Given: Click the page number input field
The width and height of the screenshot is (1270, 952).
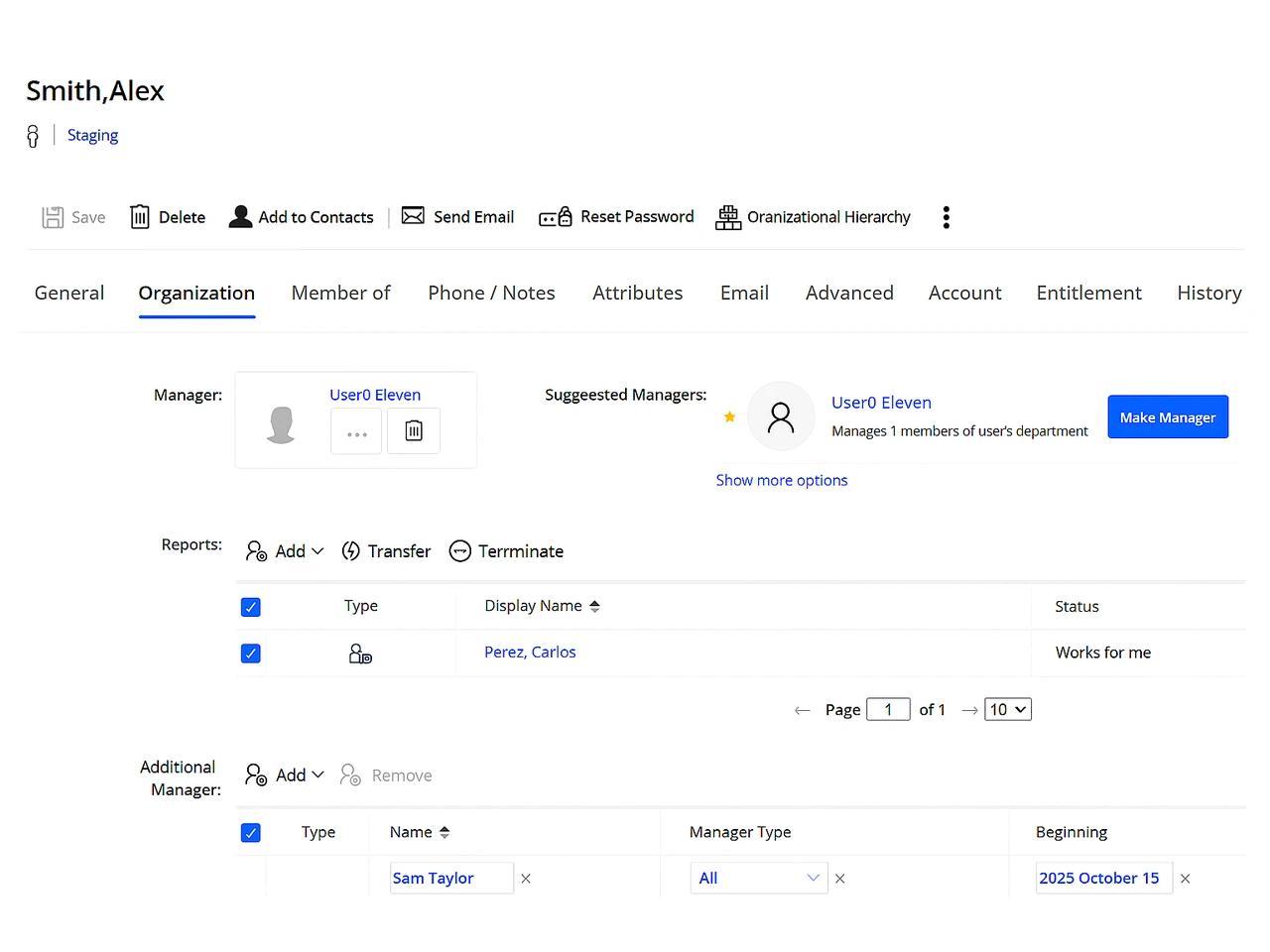Looking at the screenshot, I should [888, 709].
